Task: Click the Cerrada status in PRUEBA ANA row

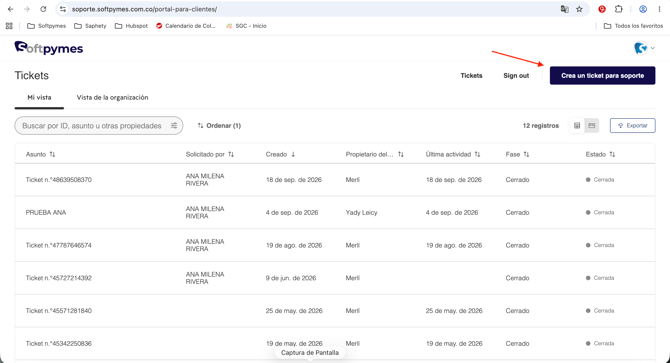Action: 600,213
